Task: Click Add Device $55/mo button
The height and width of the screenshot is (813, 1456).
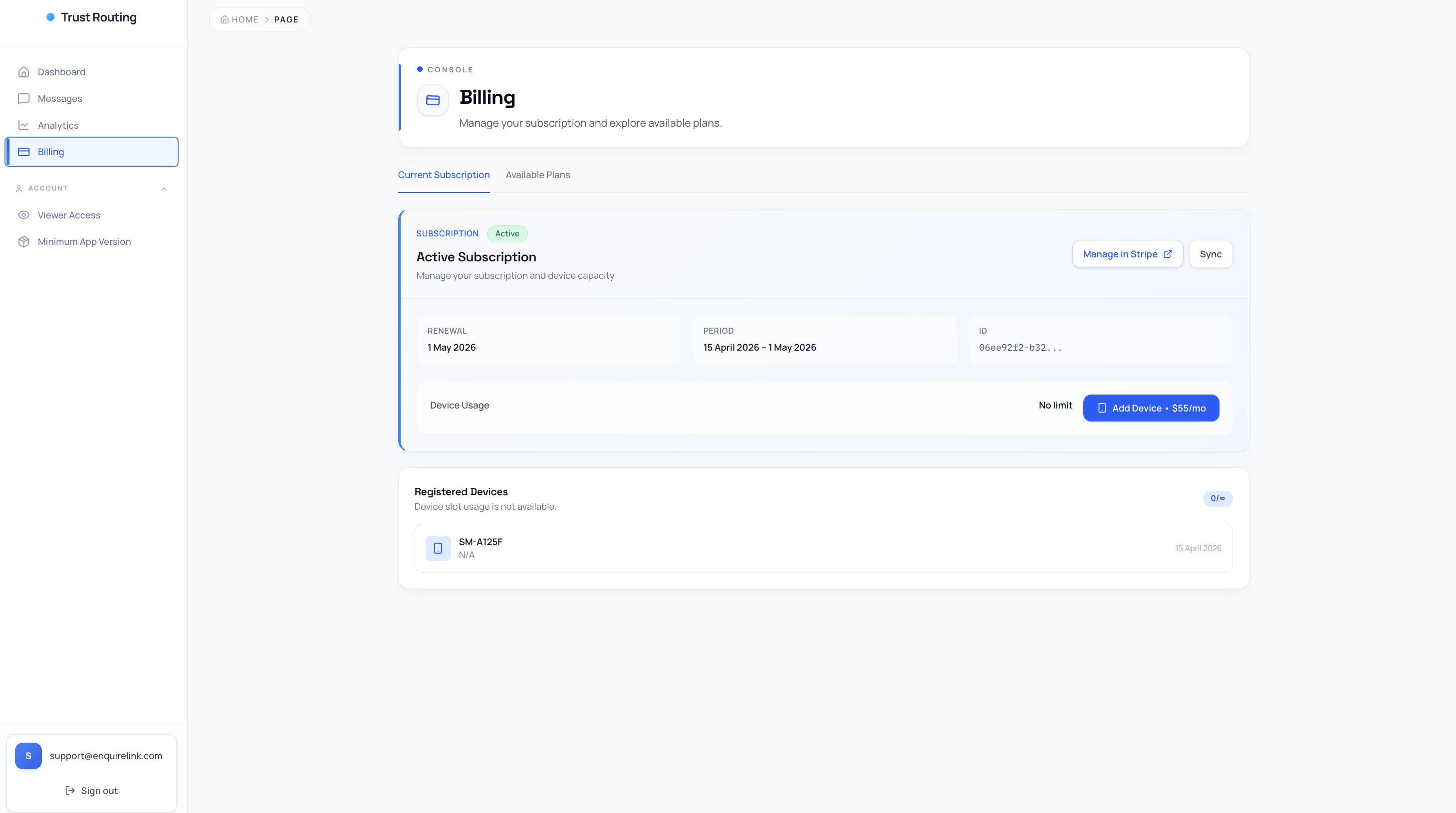Action: coord(1151,408)
